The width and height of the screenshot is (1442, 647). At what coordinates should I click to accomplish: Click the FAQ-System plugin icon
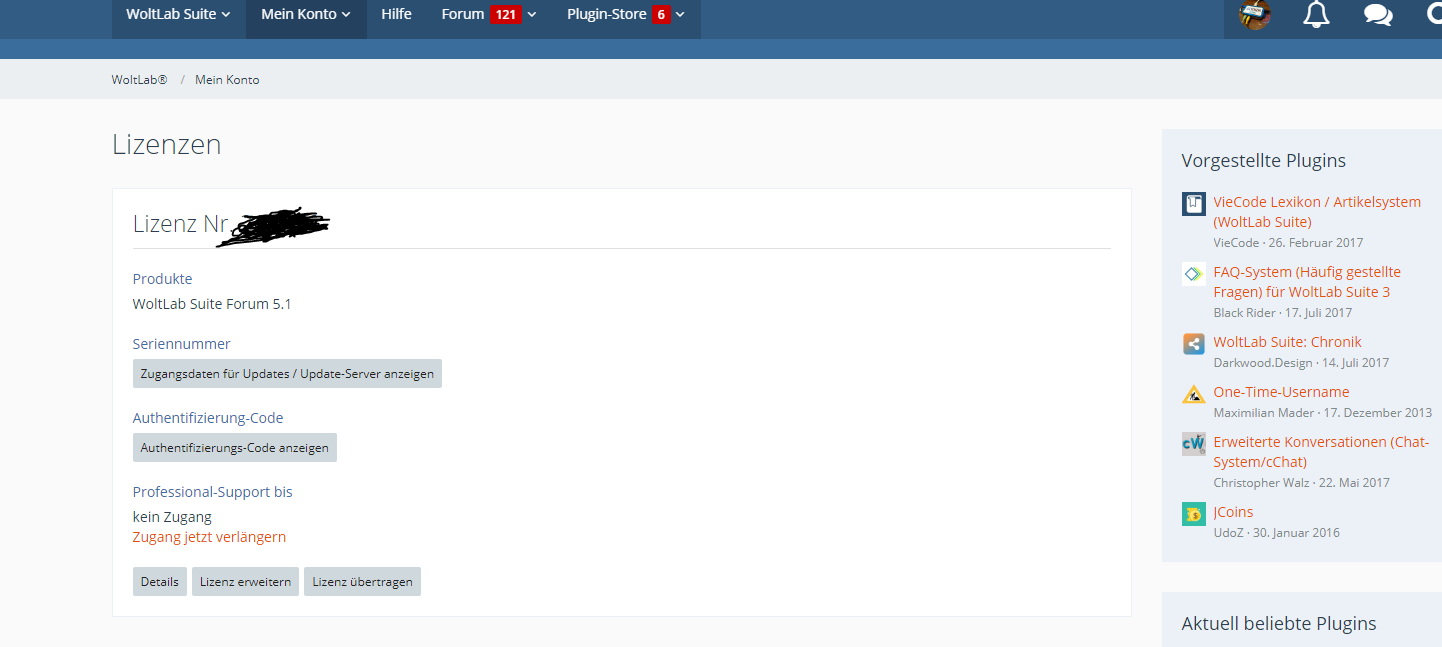(1193, 274)
